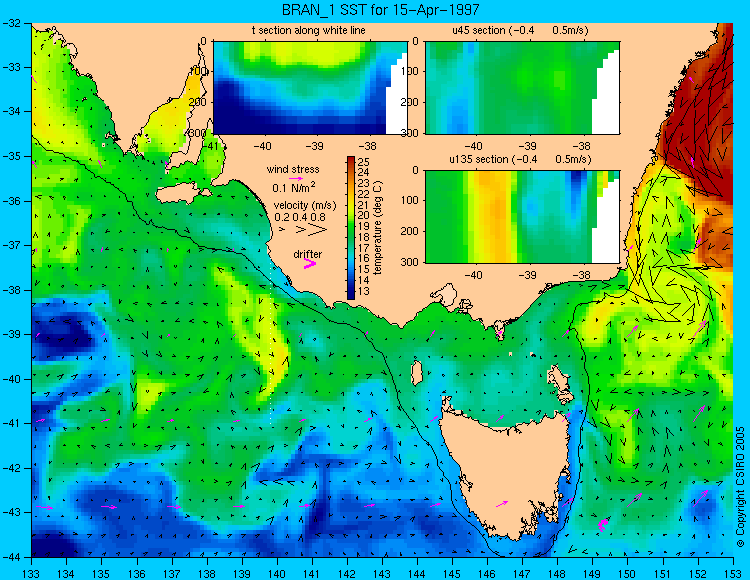This screenshot has width=750, height=580.
Task: Click the black velocity scale arrowheads in legend
Action: click(304, 230)
